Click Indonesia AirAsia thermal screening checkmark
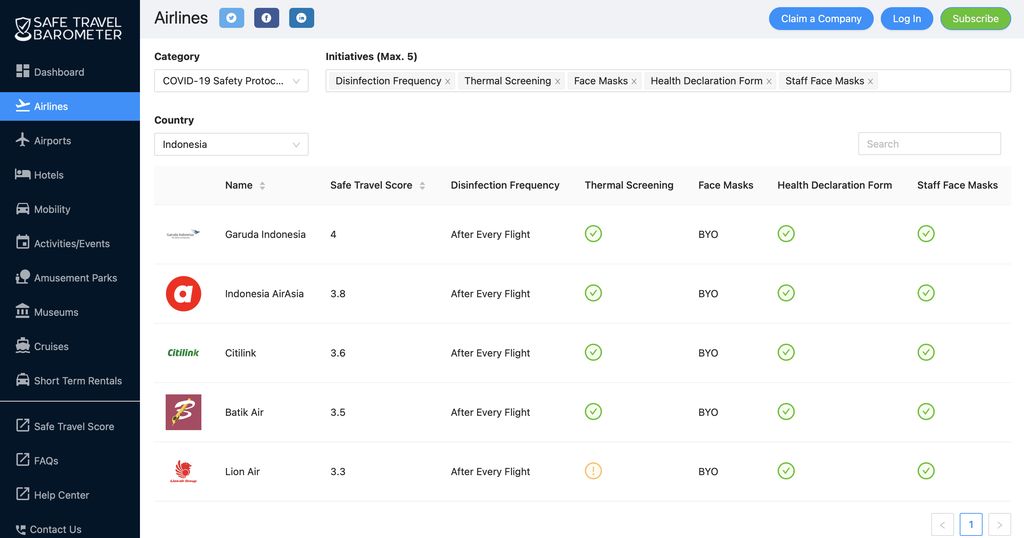Screen dimensions: 1024x538 click(593, 293)
